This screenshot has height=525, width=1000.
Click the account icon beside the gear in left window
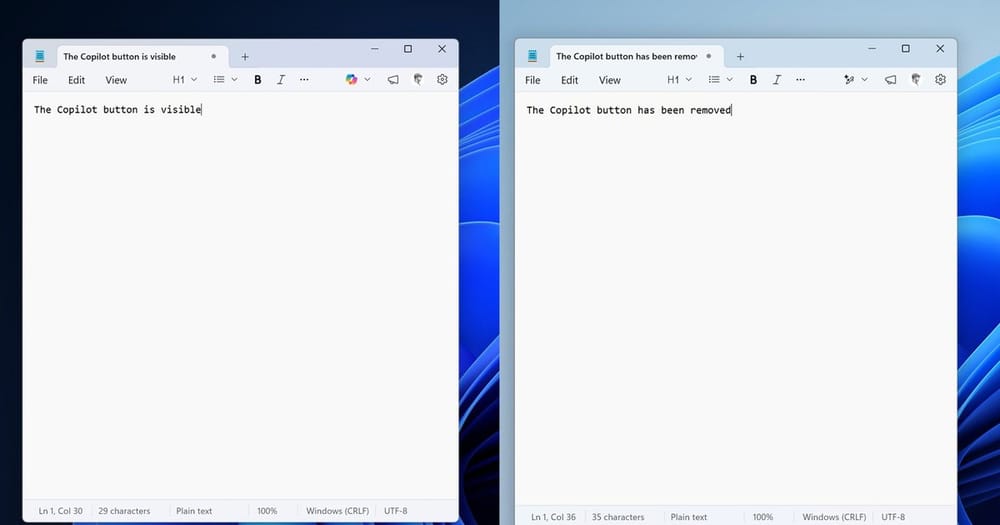[418, 79]
